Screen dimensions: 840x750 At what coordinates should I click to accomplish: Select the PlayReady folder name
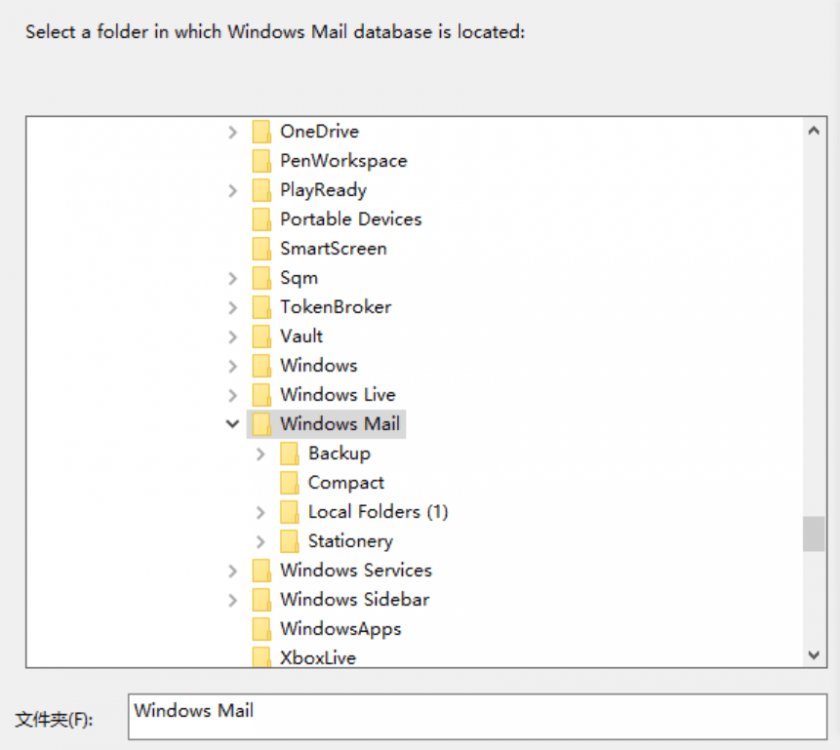click(x=323, y=190)
